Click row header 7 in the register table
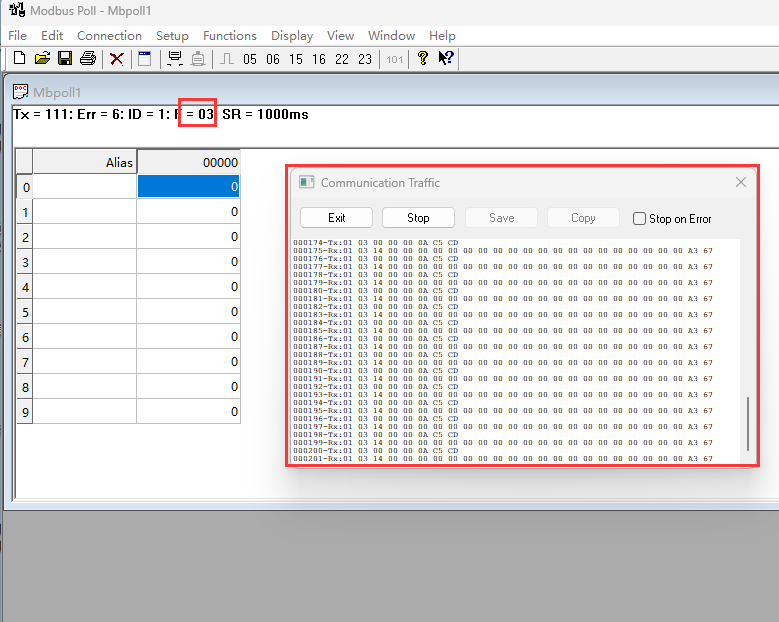The height and width of the screenshot is (622, 779). click(25, 362)
